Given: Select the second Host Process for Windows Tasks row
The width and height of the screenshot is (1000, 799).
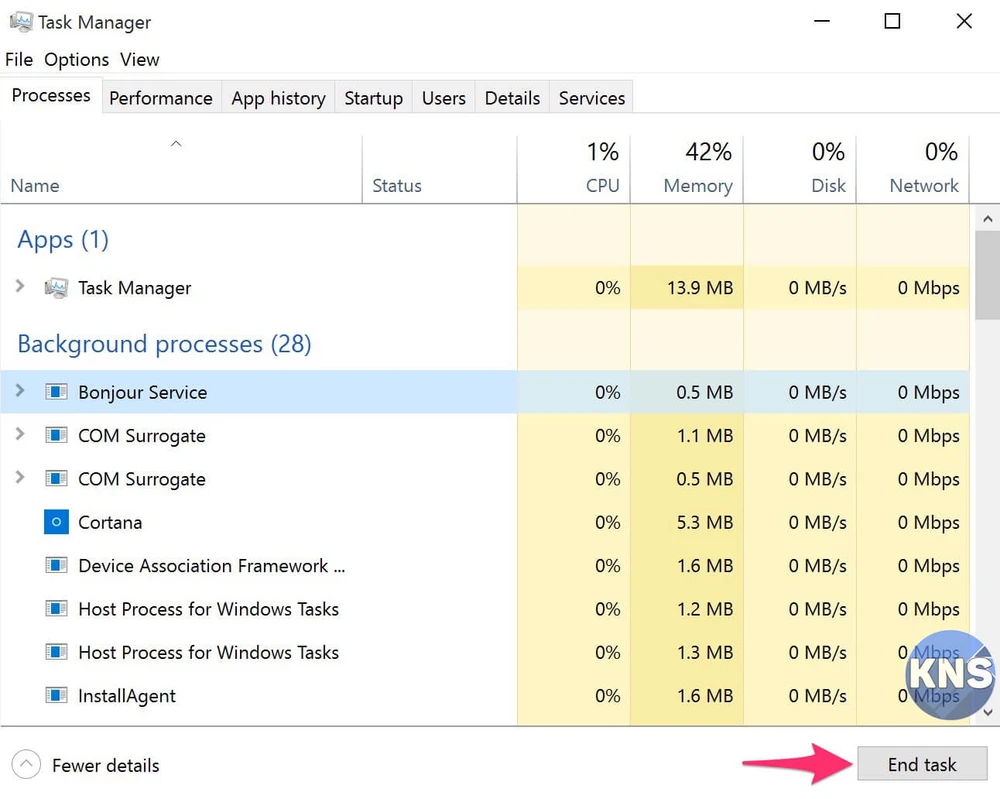Looking at the screenshot, I should (x=208, y=652).
